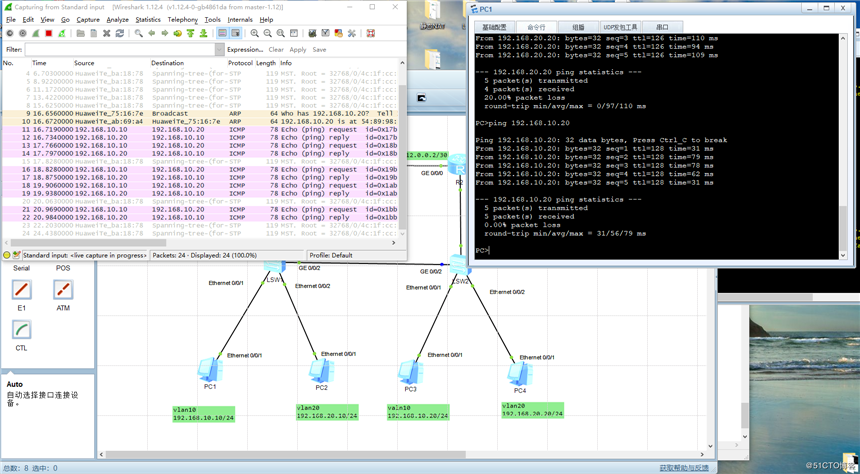
Task: Click the expert info indicator in status bar
Action: pyautogui.click(x=7, y=255)
